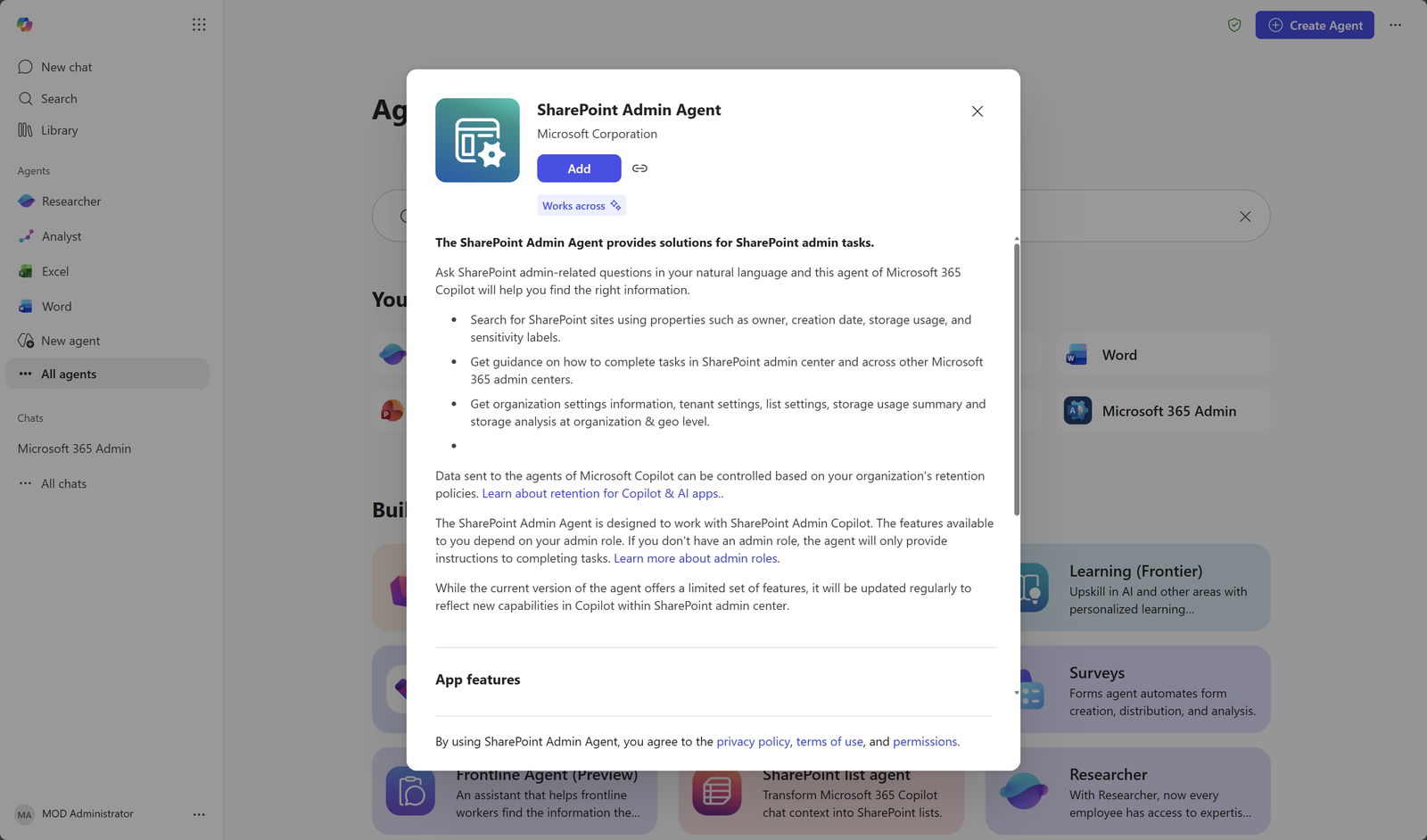
Task: Open the Word agent card
Action: click(x=1164, y=355)
